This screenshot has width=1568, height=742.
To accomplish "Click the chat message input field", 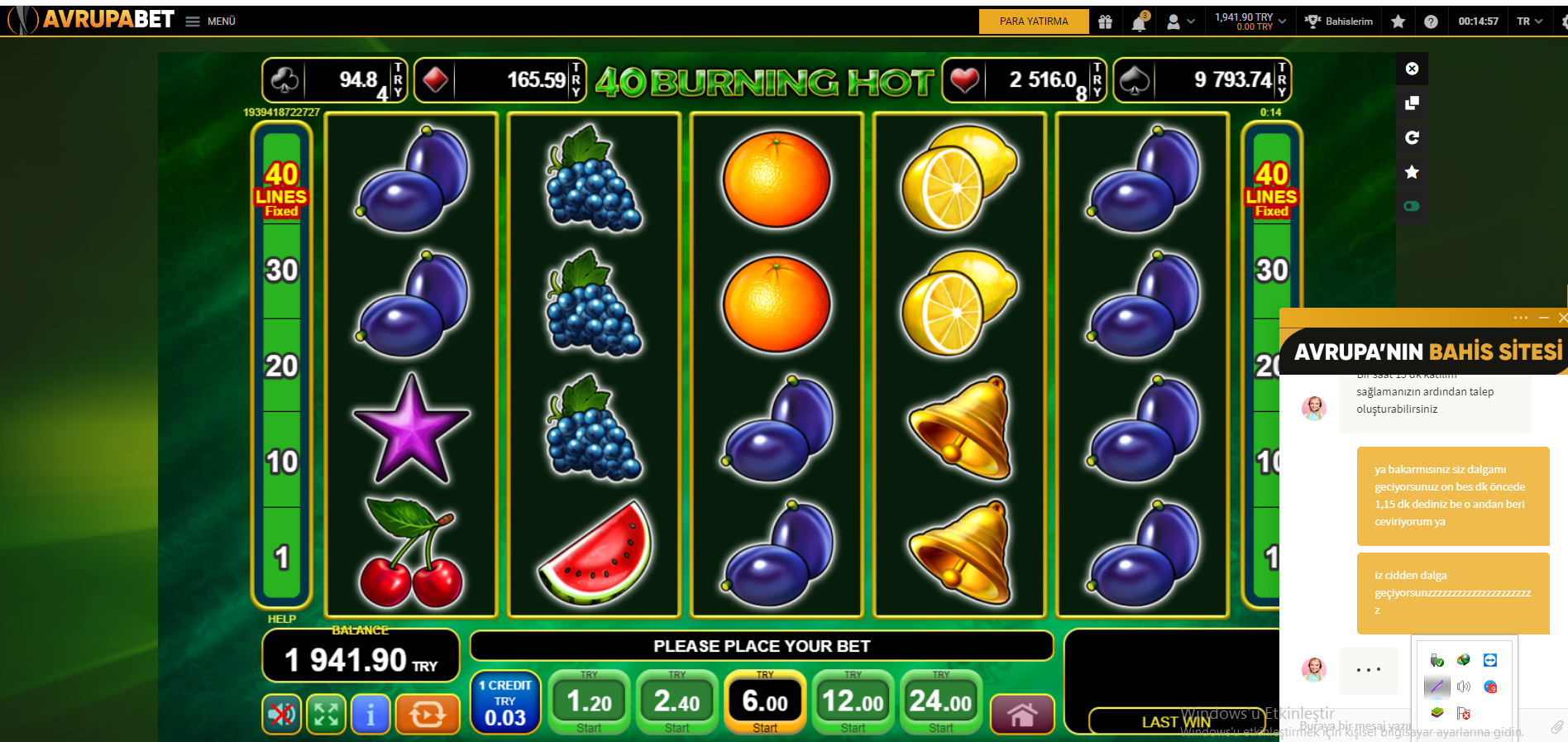I will tap(1356, 726).
